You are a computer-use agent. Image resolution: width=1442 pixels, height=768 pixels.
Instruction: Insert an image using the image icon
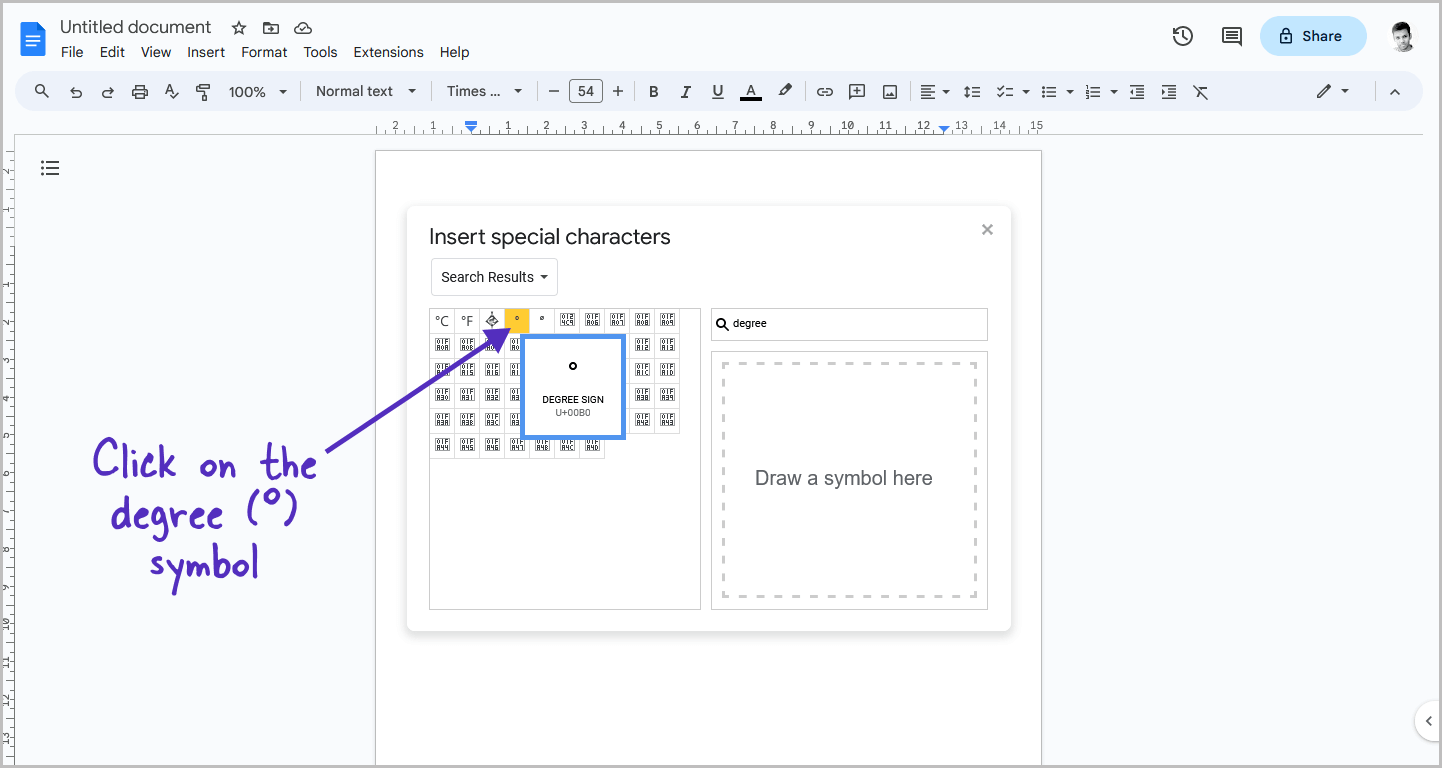click(x=889, y=91)
